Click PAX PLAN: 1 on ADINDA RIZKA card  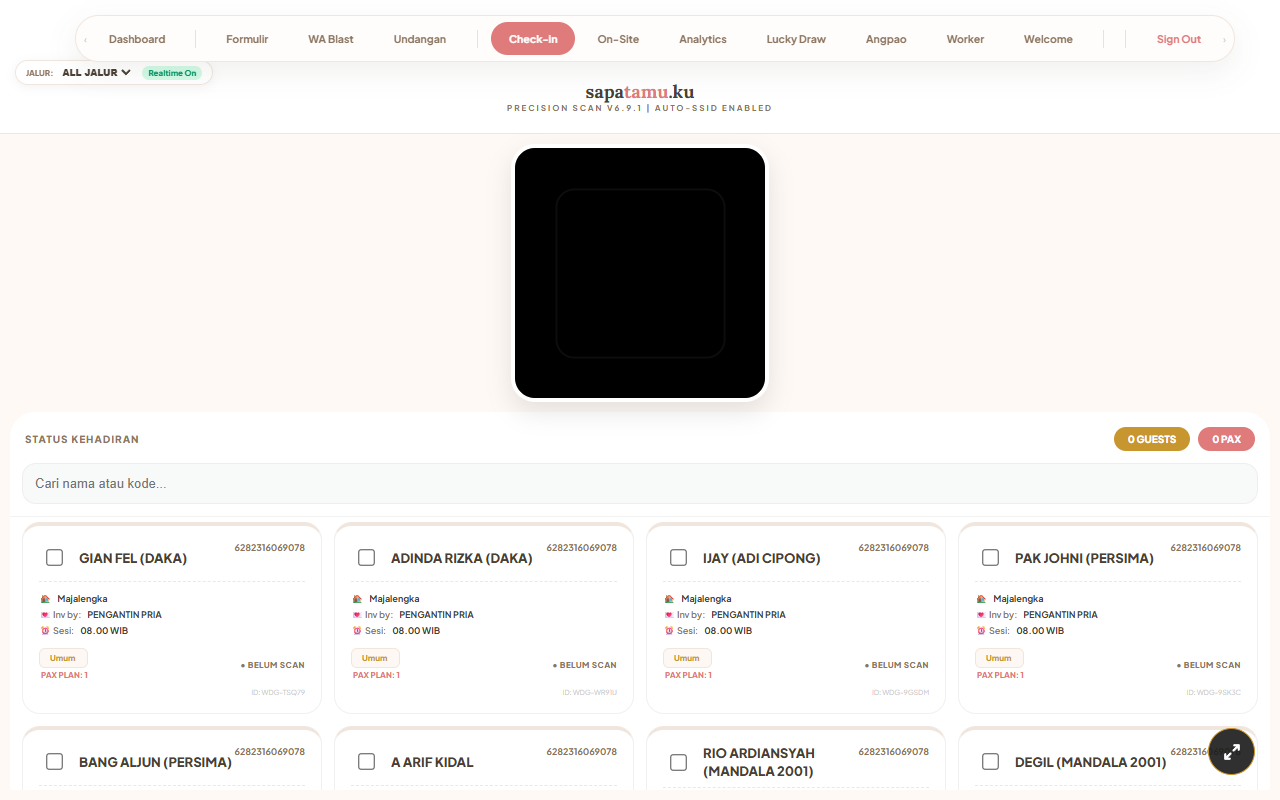pos(376,675)
